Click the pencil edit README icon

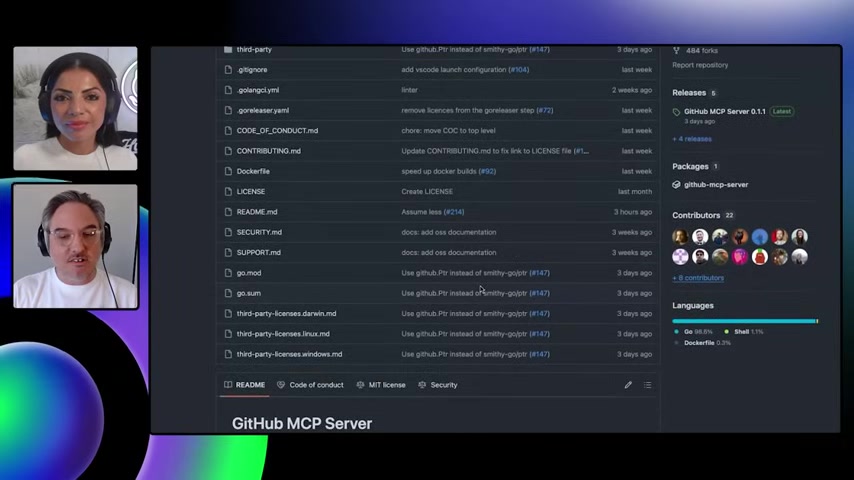point(628,385)
